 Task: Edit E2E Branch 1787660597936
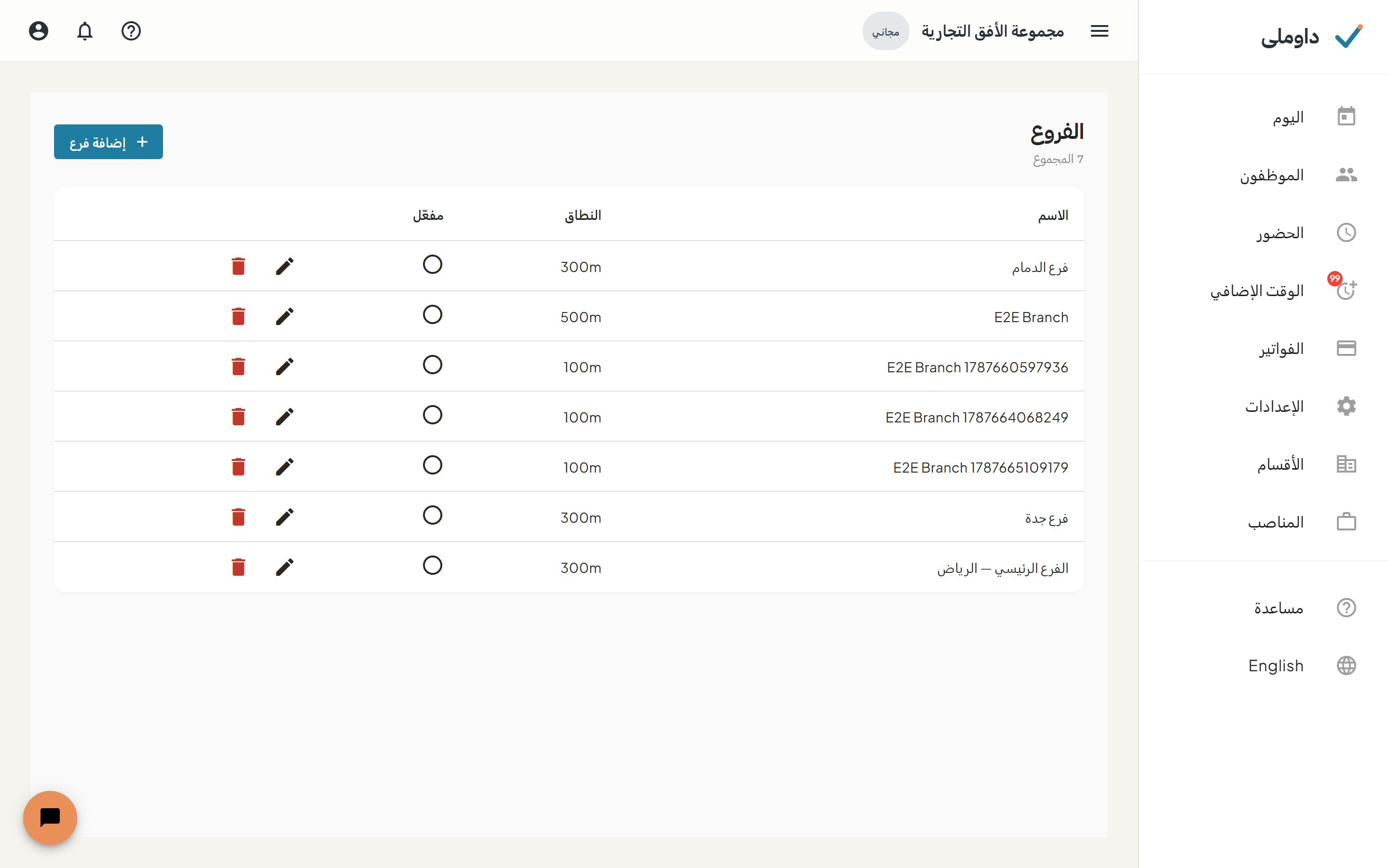(285, 366)
